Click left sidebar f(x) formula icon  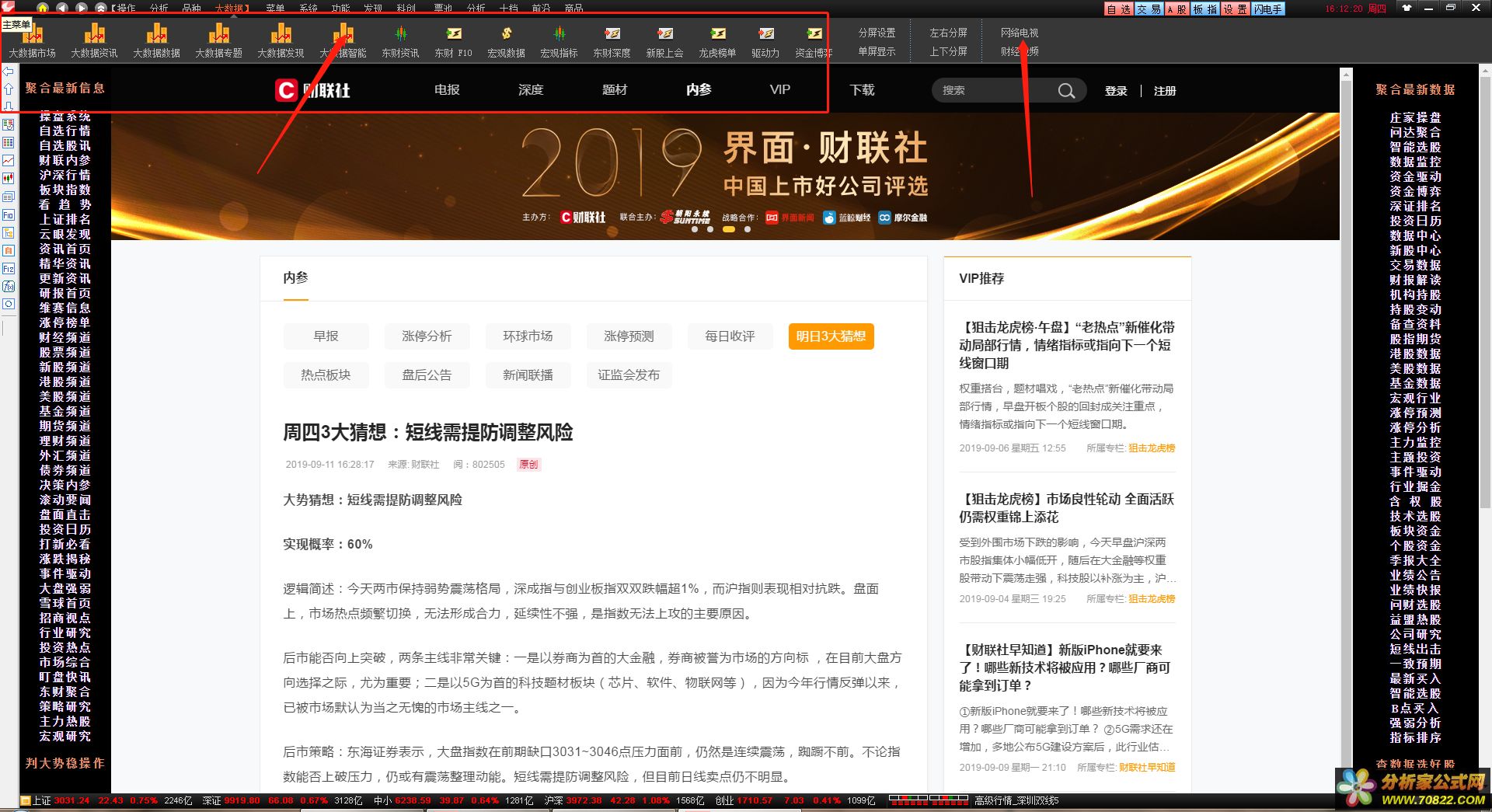[9, 286]
